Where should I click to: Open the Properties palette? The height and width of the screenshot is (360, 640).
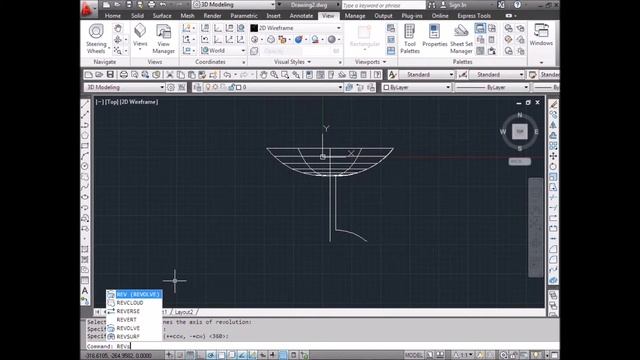[x=435, y=36]
